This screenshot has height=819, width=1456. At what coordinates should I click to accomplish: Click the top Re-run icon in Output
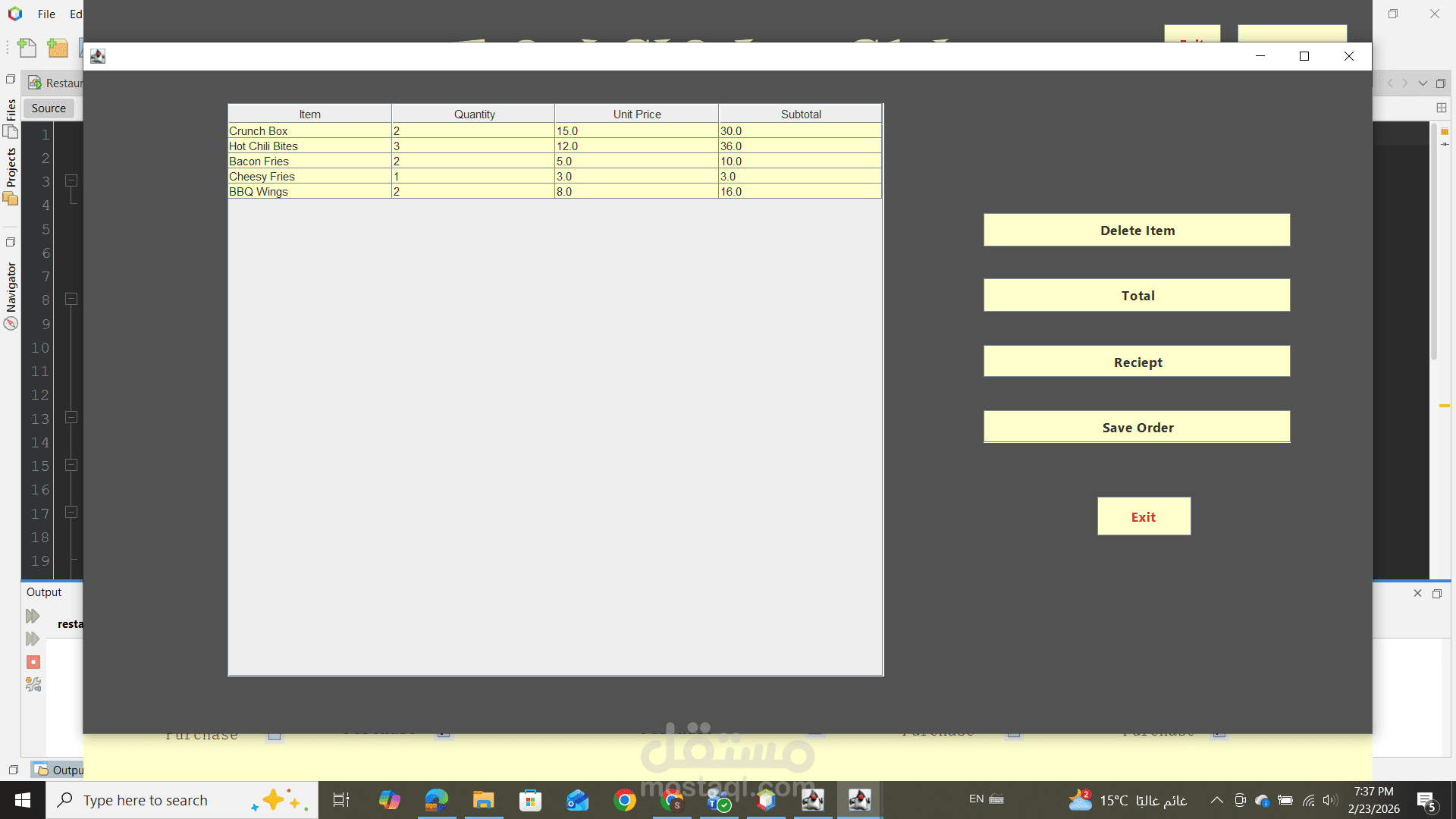coord(33,616)
